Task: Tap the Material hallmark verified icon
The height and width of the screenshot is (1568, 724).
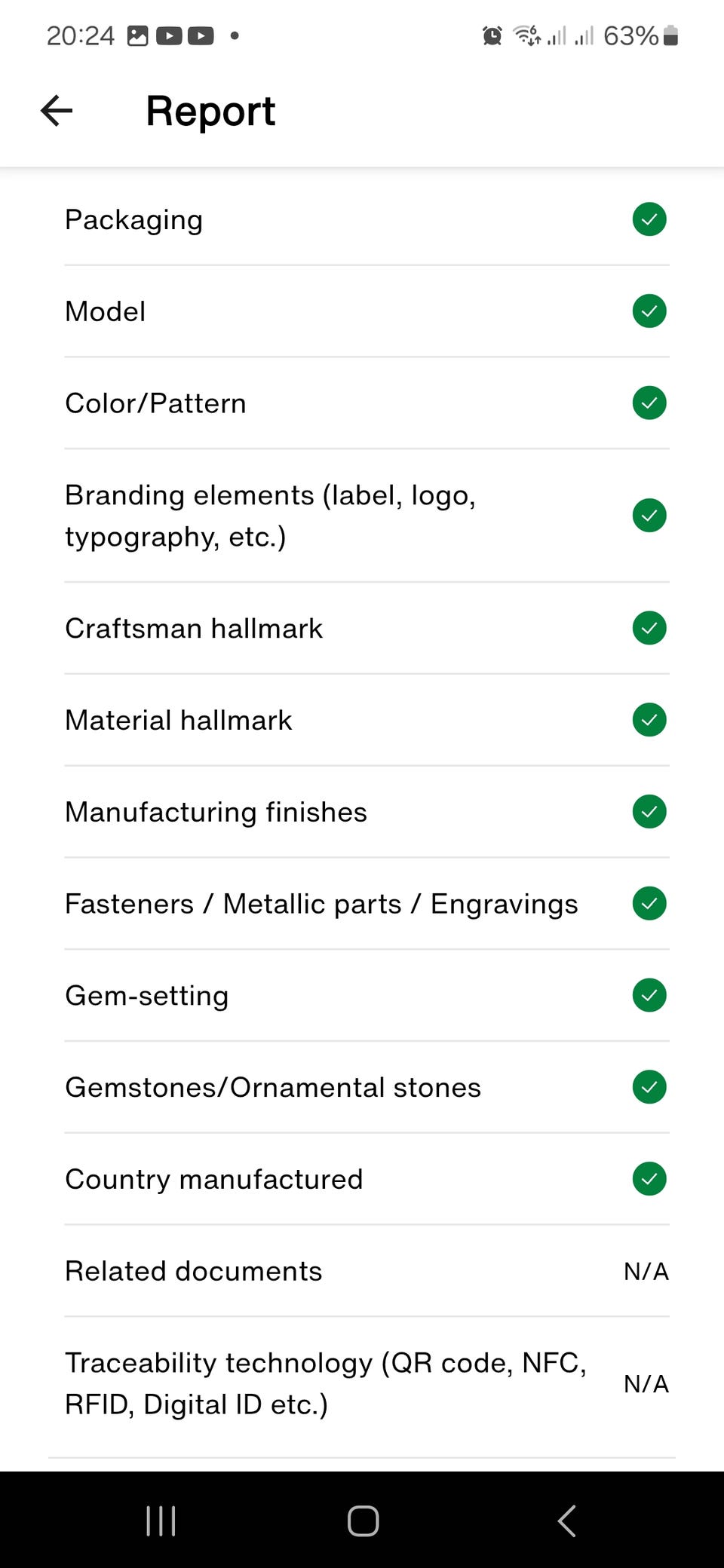Action: (x=649, y=720)
